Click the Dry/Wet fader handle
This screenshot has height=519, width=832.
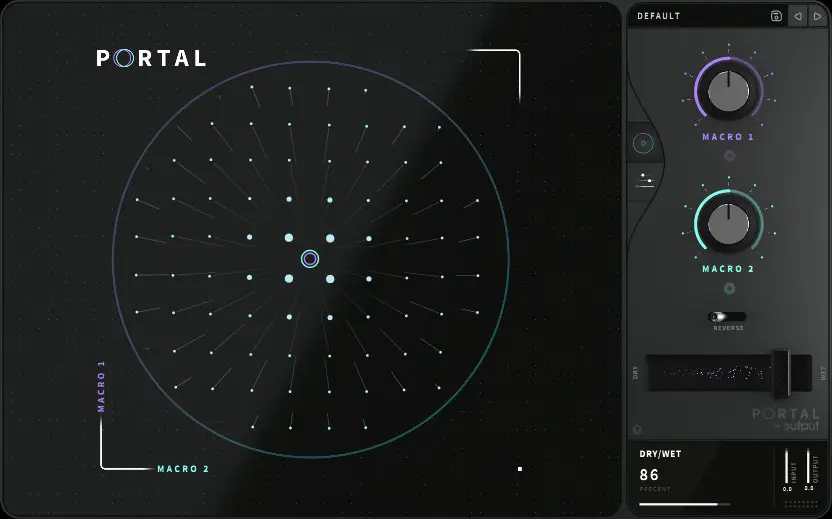[781, 373]
